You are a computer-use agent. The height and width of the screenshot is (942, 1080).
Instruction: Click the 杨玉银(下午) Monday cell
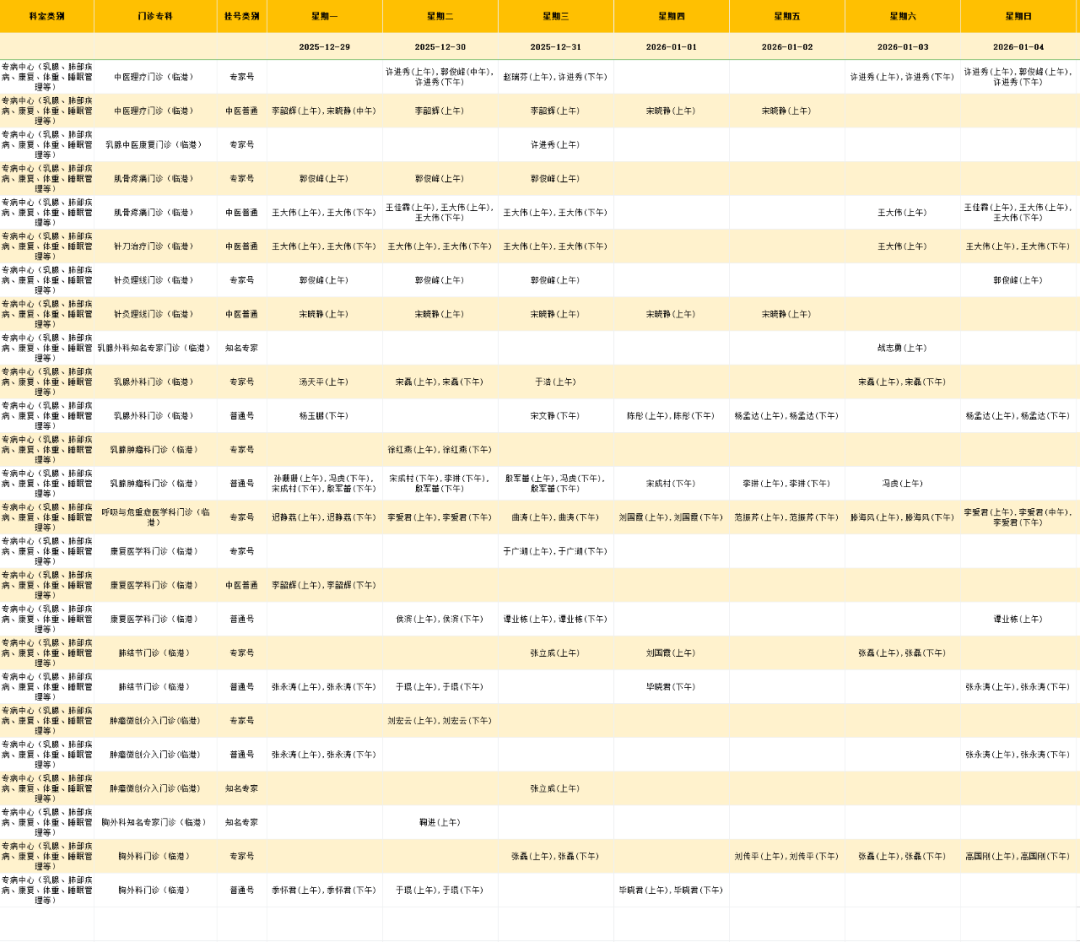pyautogui.click(x=324, y=416)
